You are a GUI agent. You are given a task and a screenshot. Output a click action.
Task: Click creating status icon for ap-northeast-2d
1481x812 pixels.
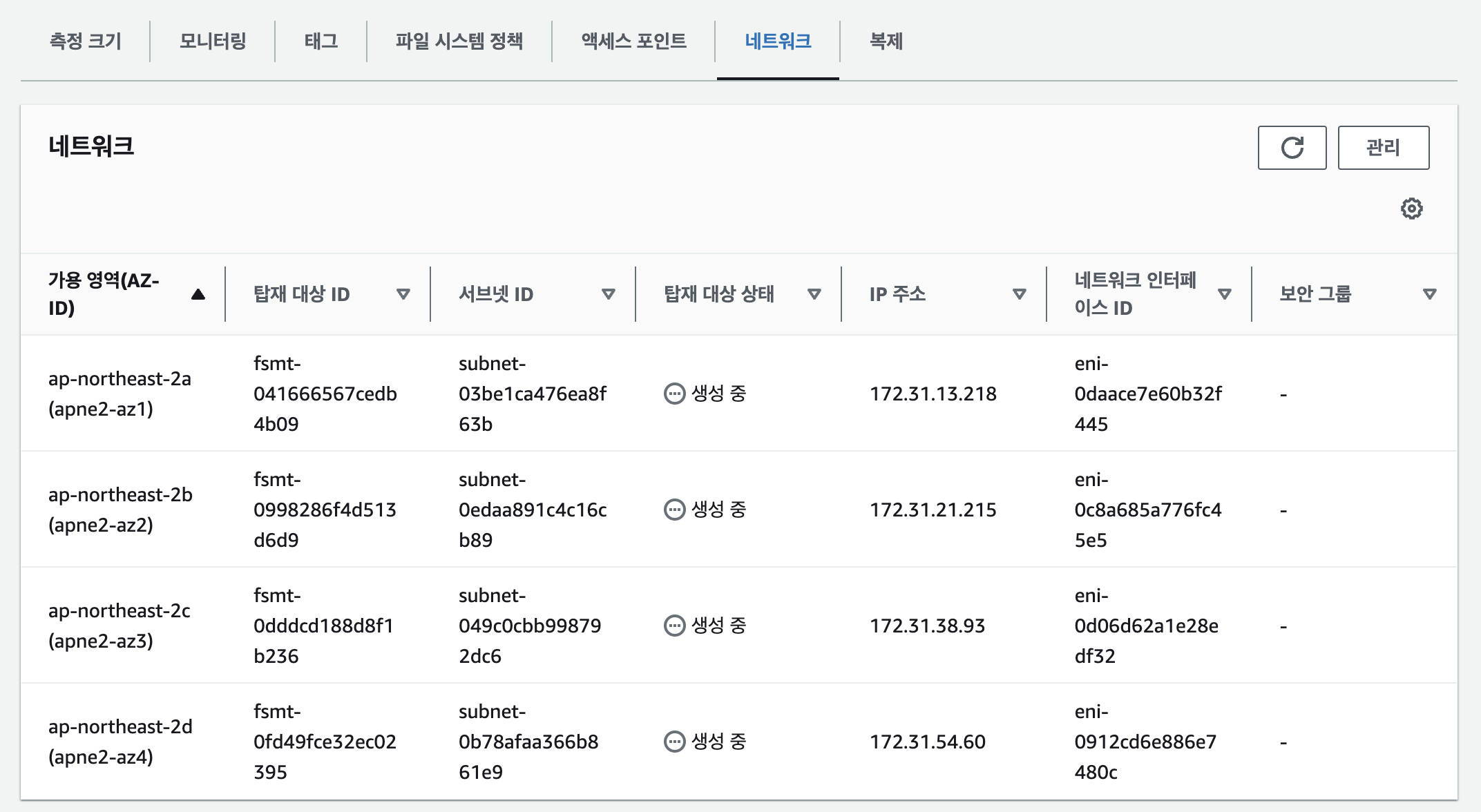pos(673,742)
